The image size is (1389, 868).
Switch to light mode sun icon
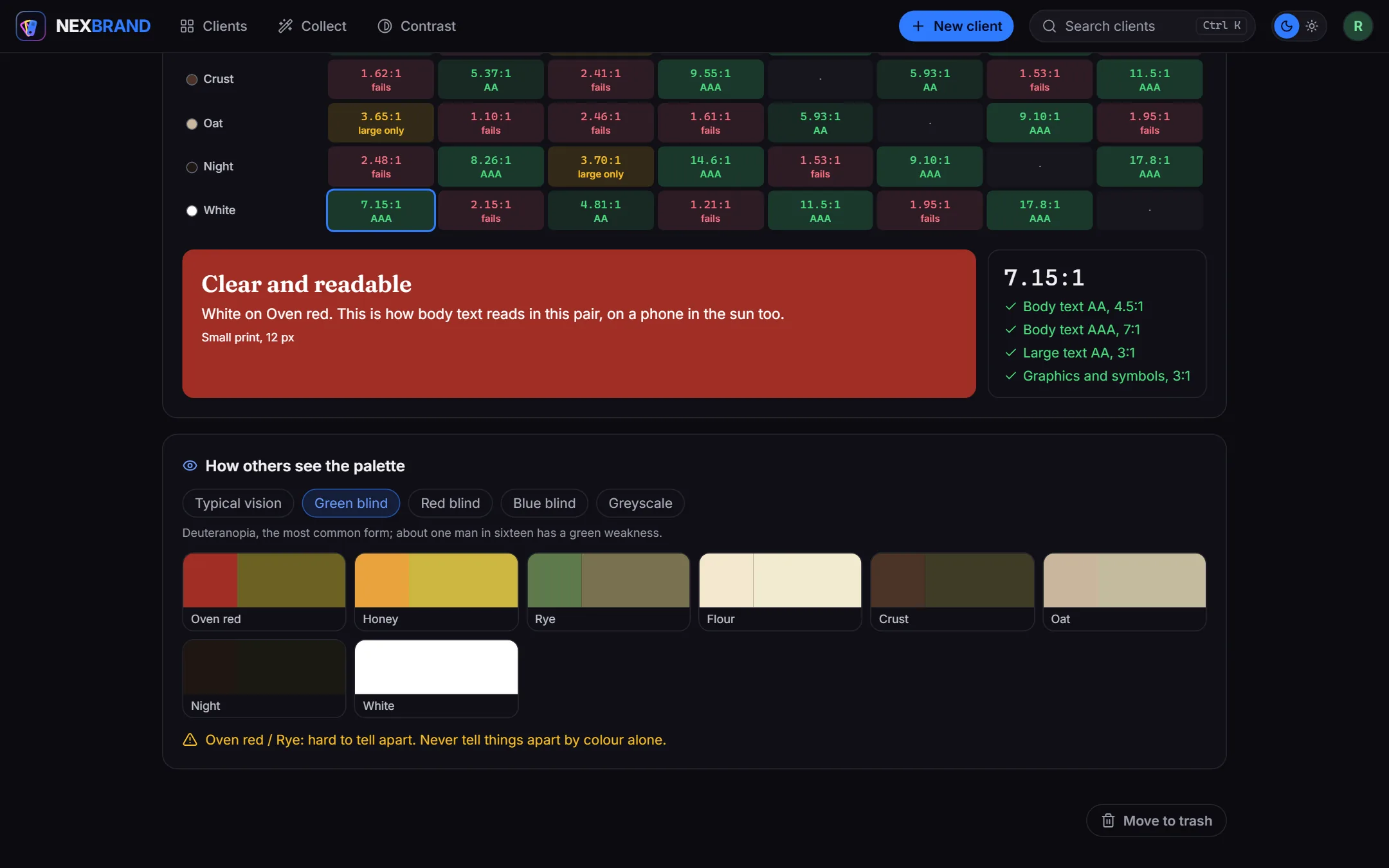pyautogui.click(x=1312, y=26)
